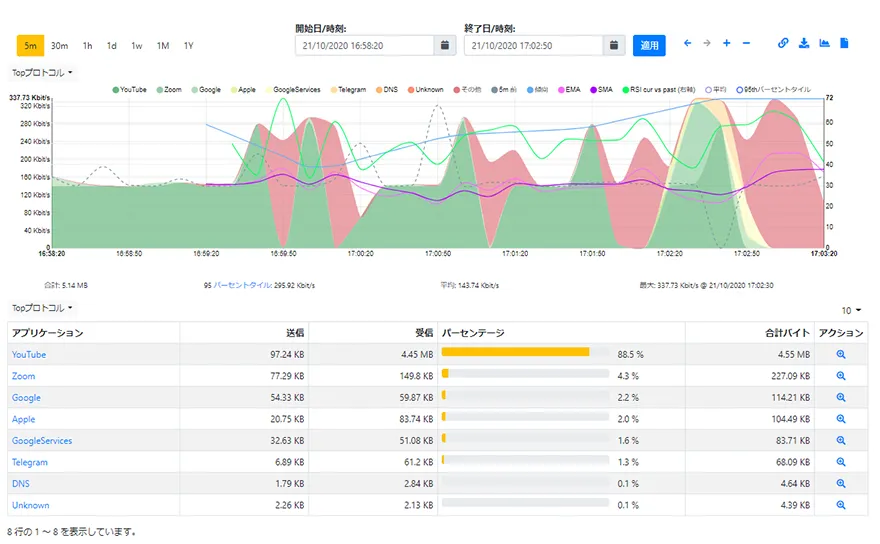Click the area chart icon
880x544 pixels.
(824, 43)
